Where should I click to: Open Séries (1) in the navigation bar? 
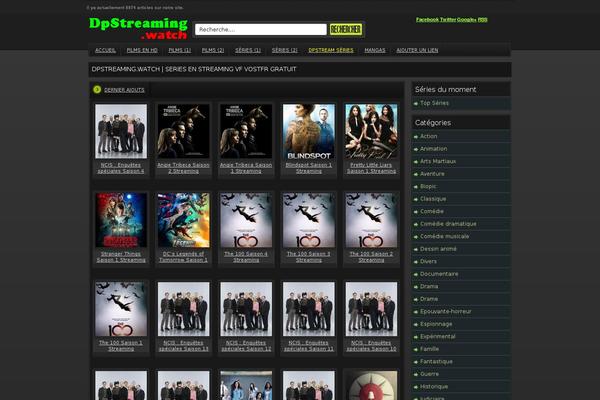pos(248,50)
